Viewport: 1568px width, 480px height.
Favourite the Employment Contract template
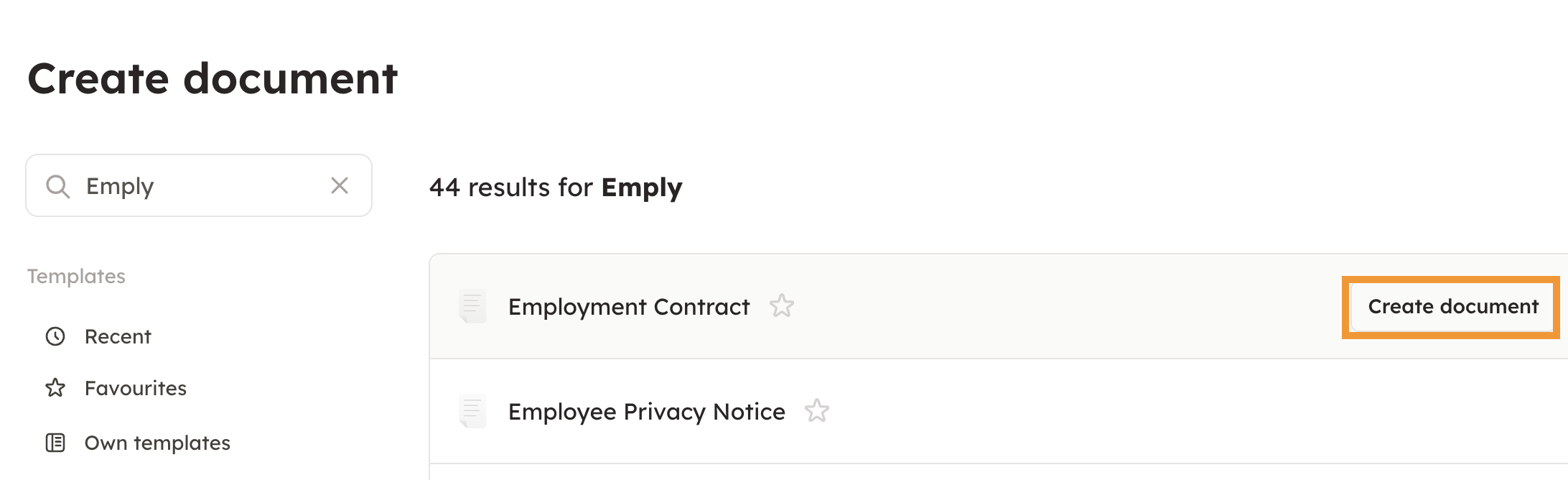point(782,306)
